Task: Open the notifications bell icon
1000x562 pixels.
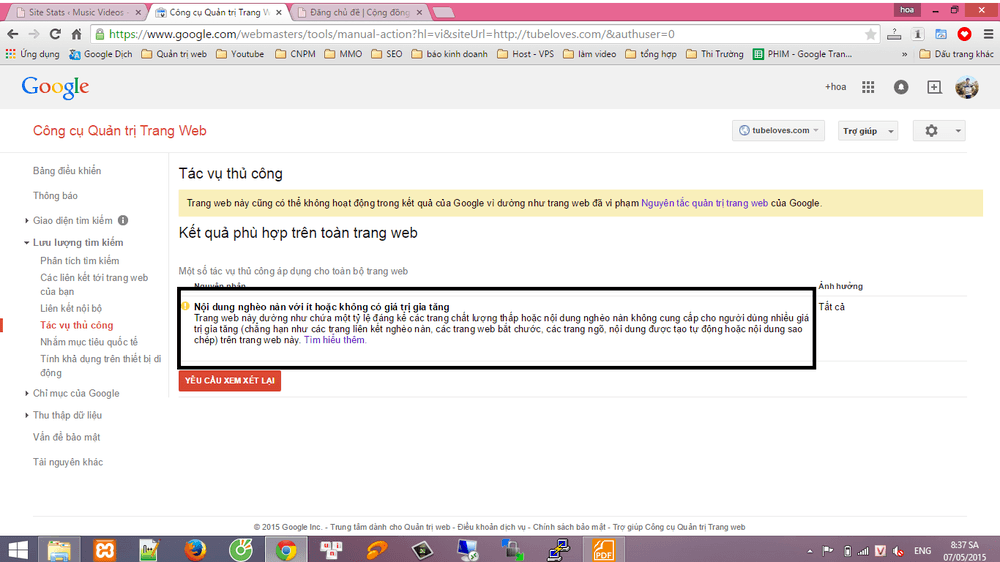Action: click(901, 87)
